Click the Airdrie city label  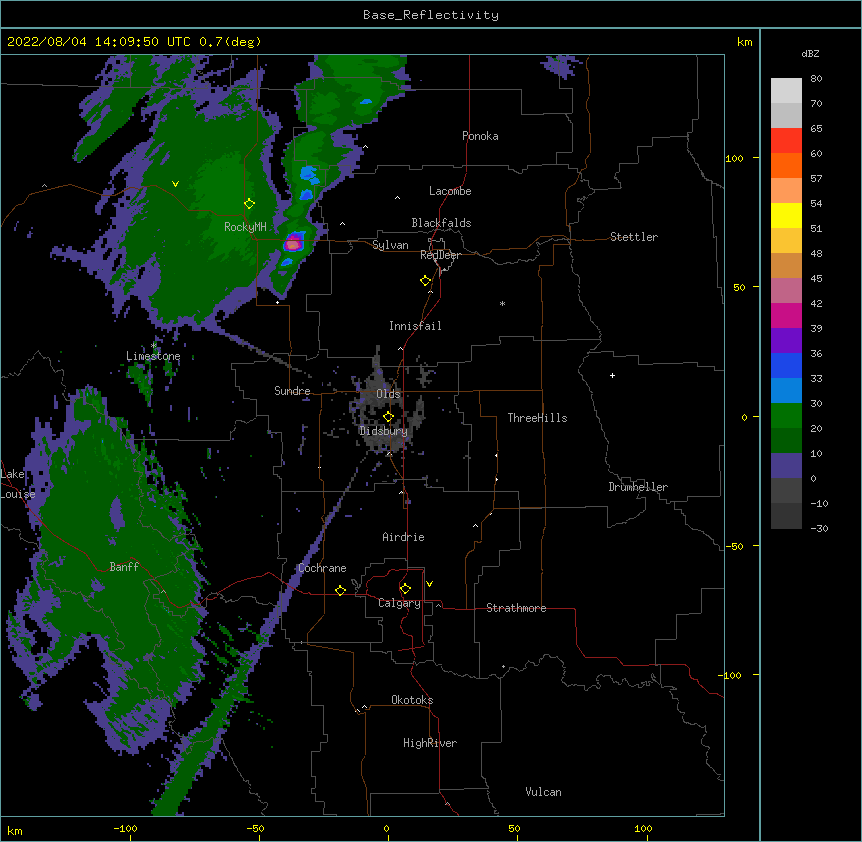click(403, 537)
